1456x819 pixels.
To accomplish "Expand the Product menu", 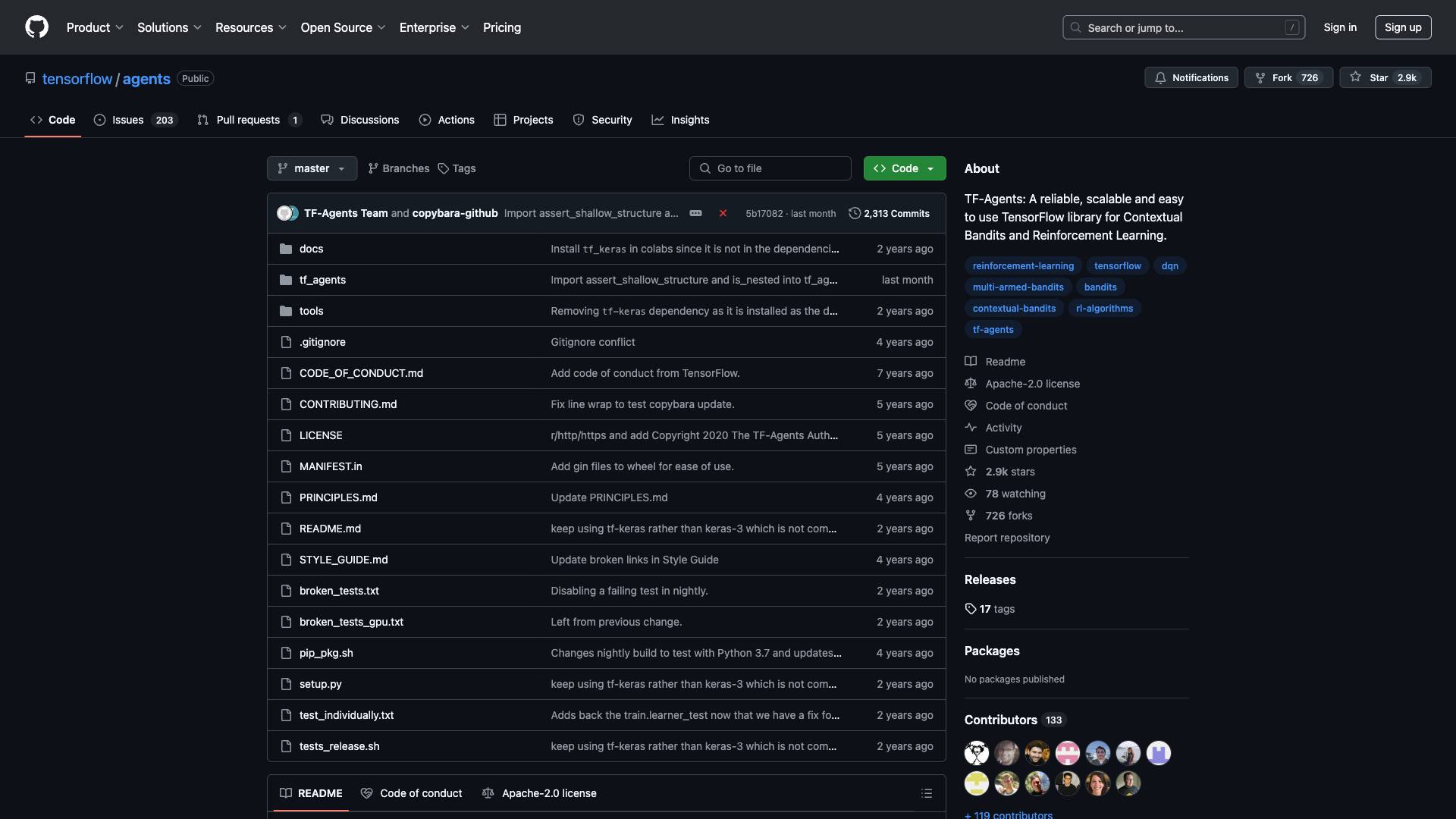I will [x=95, y=27].
